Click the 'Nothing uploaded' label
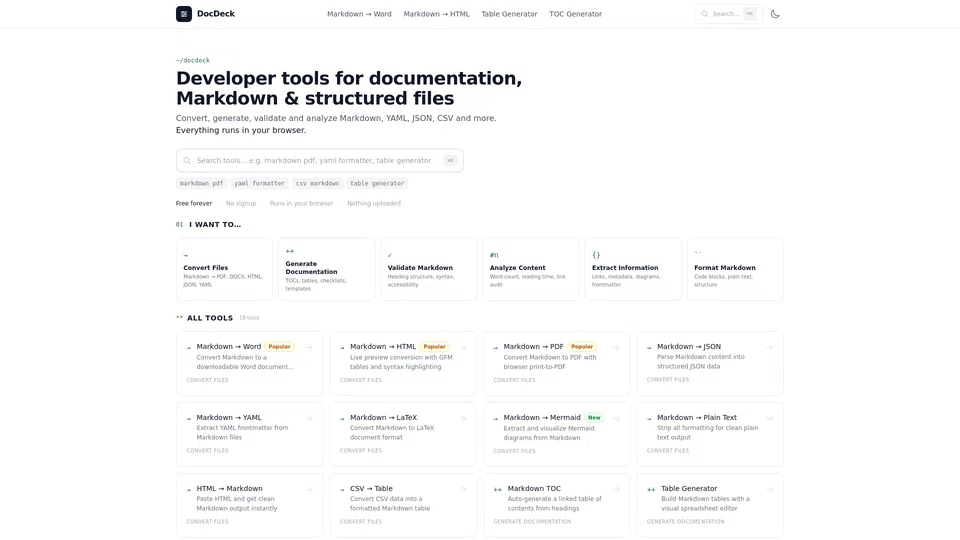Image resolution: width=960 pixels, height=540 pixels. (x=374, y=203)
